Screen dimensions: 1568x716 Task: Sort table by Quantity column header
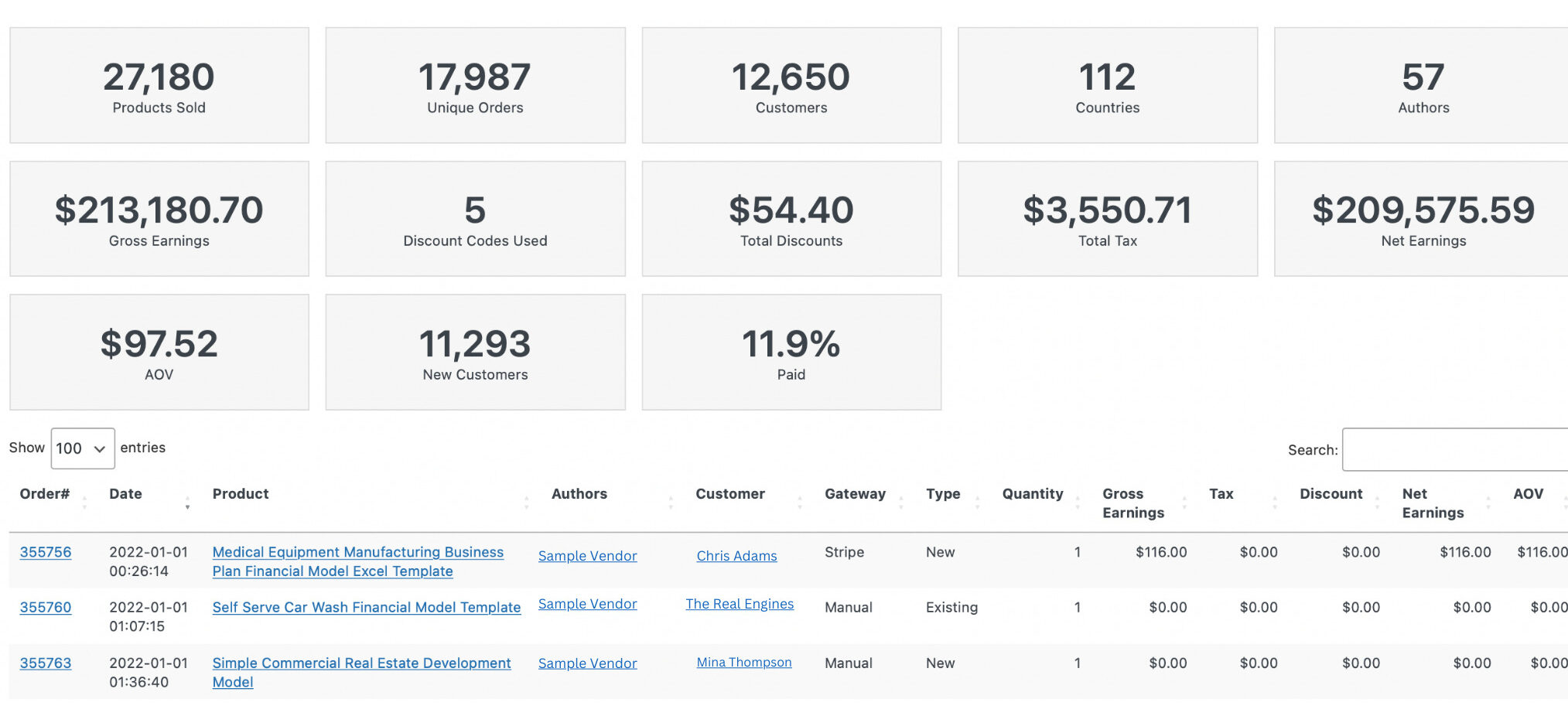tap(1033, 494)
